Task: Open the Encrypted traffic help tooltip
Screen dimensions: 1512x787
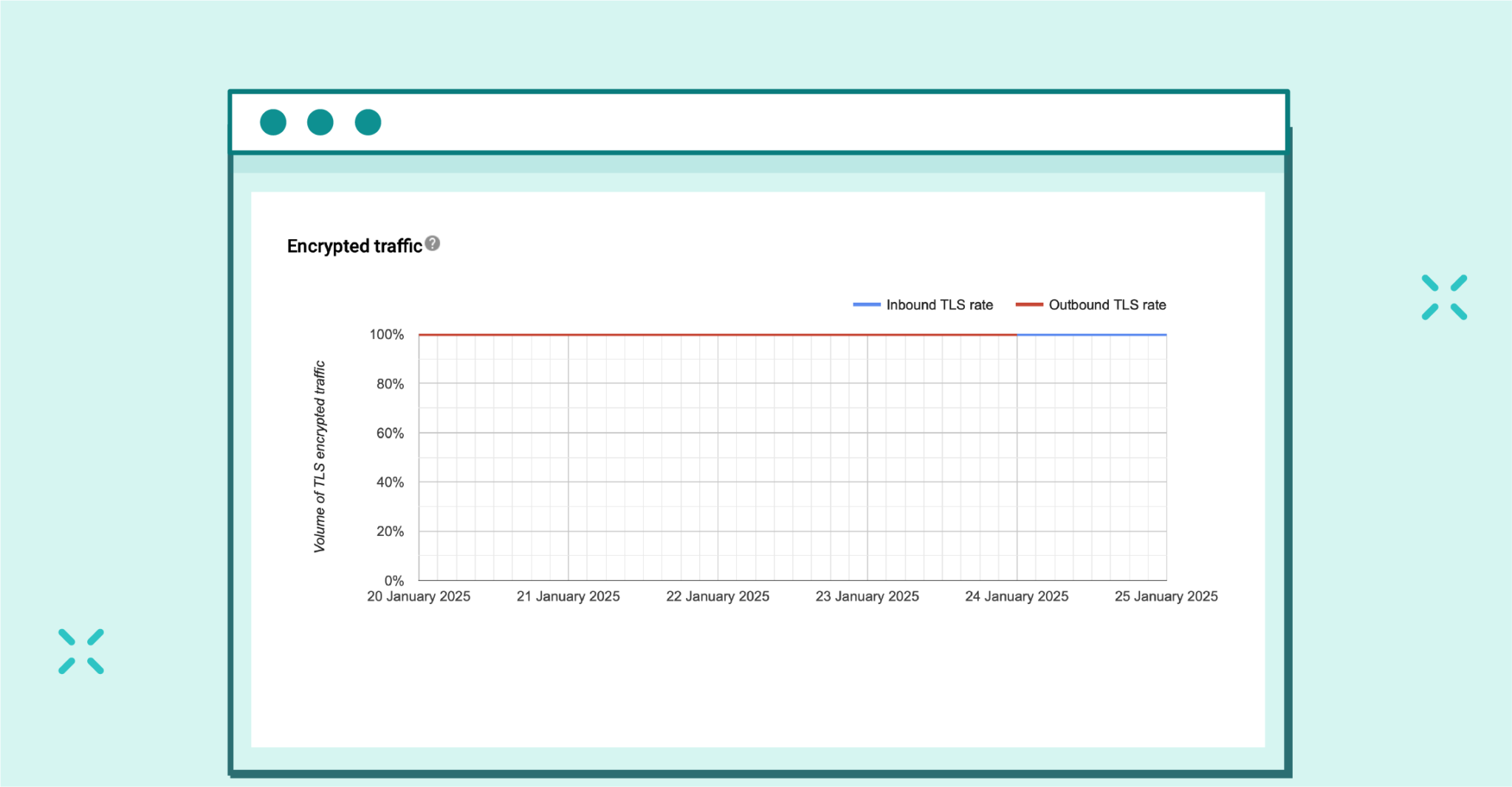Action: click(432, 241)
